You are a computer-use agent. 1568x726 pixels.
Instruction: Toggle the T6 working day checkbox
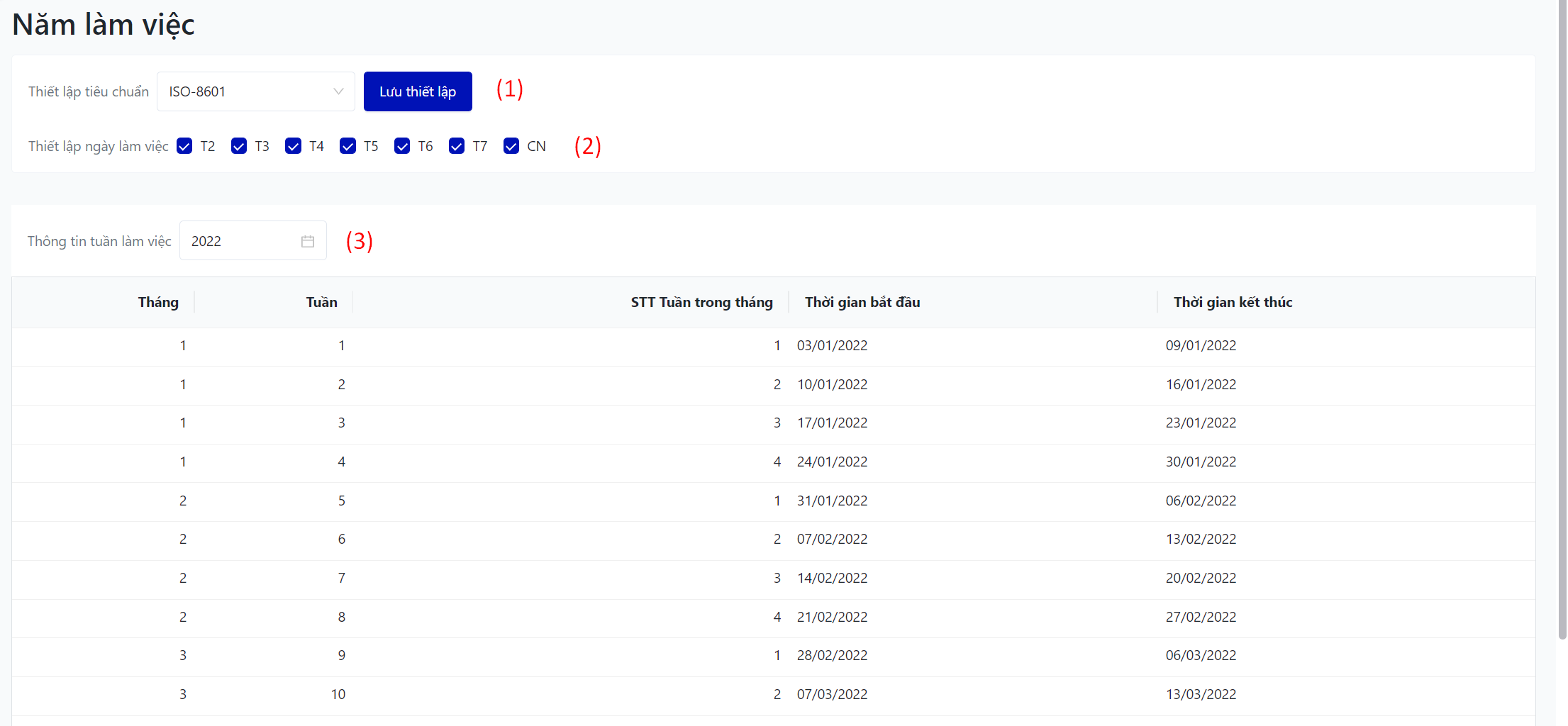tap(402, 146)
